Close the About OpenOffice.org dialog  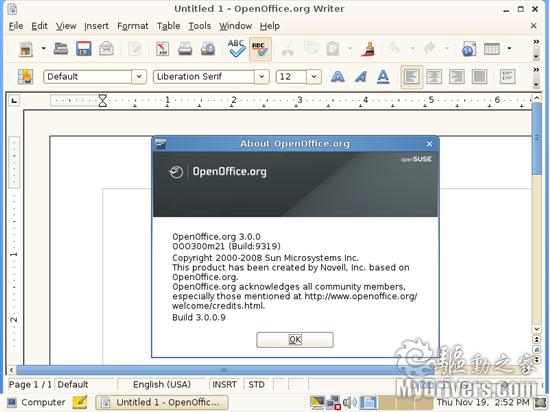point(429,144)
